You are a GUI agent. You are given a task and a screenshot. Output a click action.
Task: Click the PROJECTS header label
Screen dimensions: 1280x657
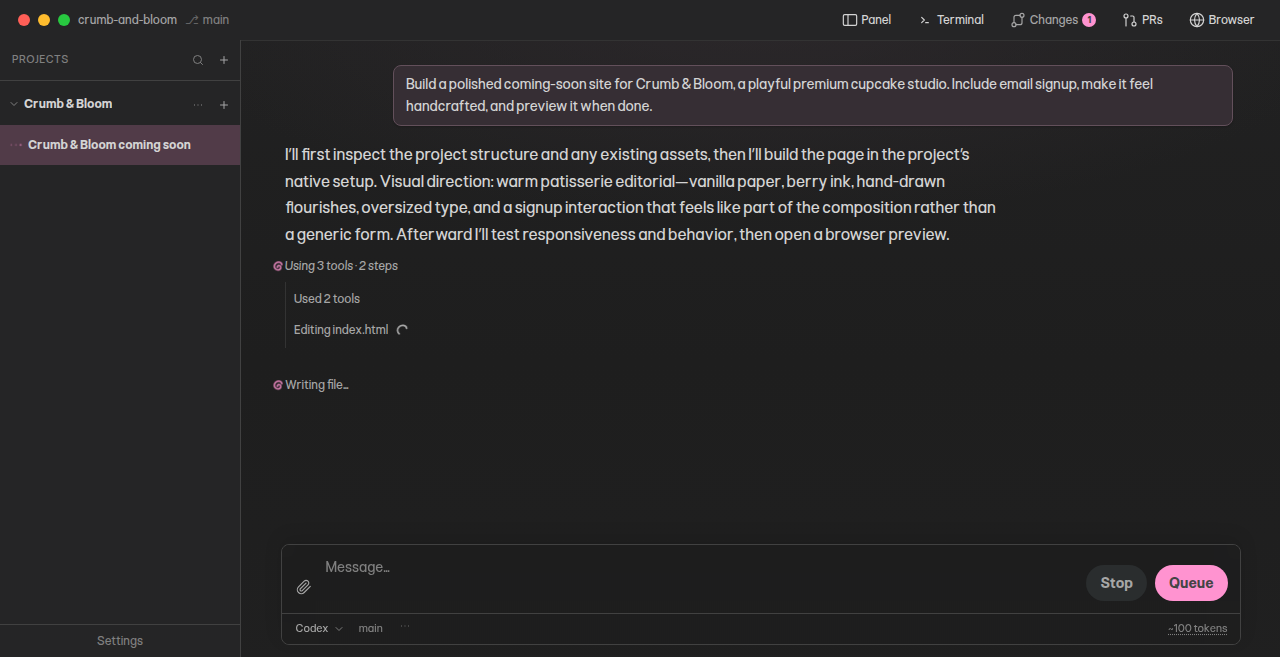pos(40,60)
